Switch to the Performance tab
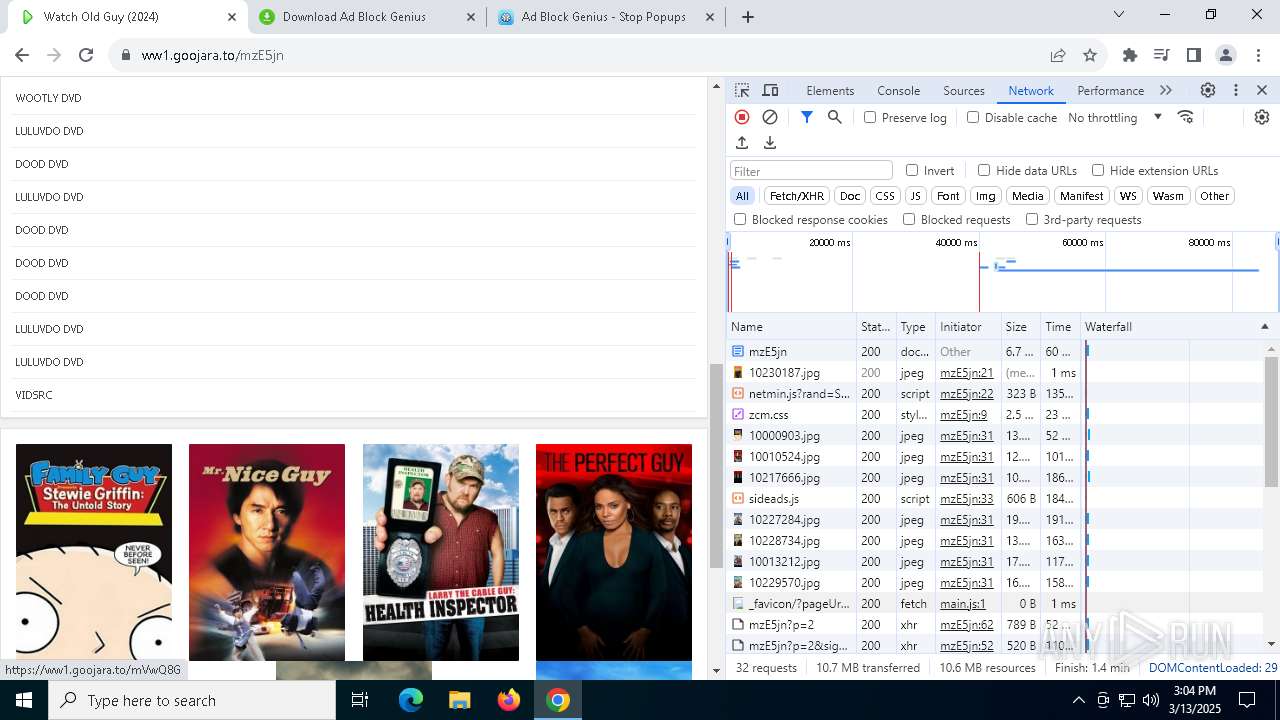Viewport: 1280px width, 720px height. pos(1110,90)
